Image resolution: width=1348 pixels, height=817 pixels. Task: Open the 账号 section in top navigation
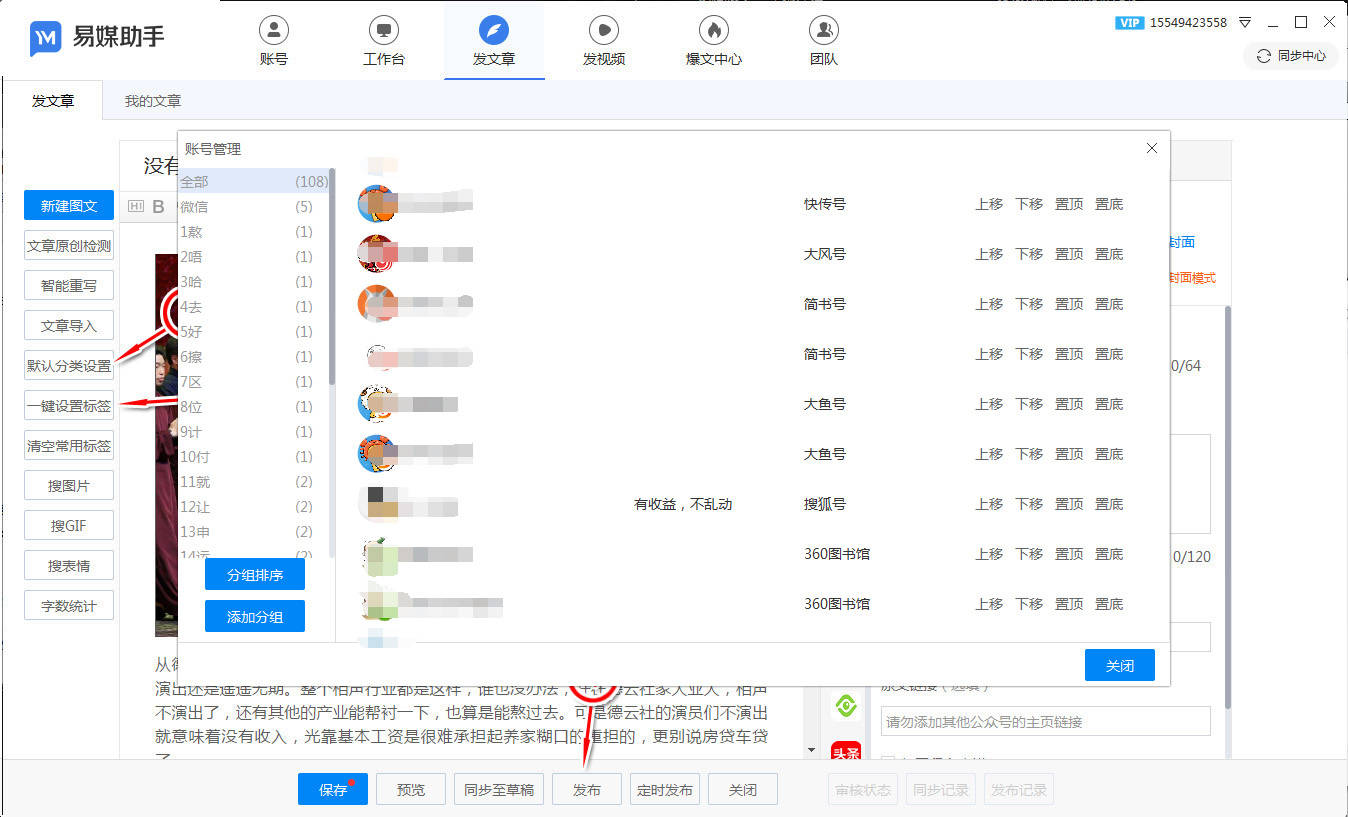[x=273, y=41]
